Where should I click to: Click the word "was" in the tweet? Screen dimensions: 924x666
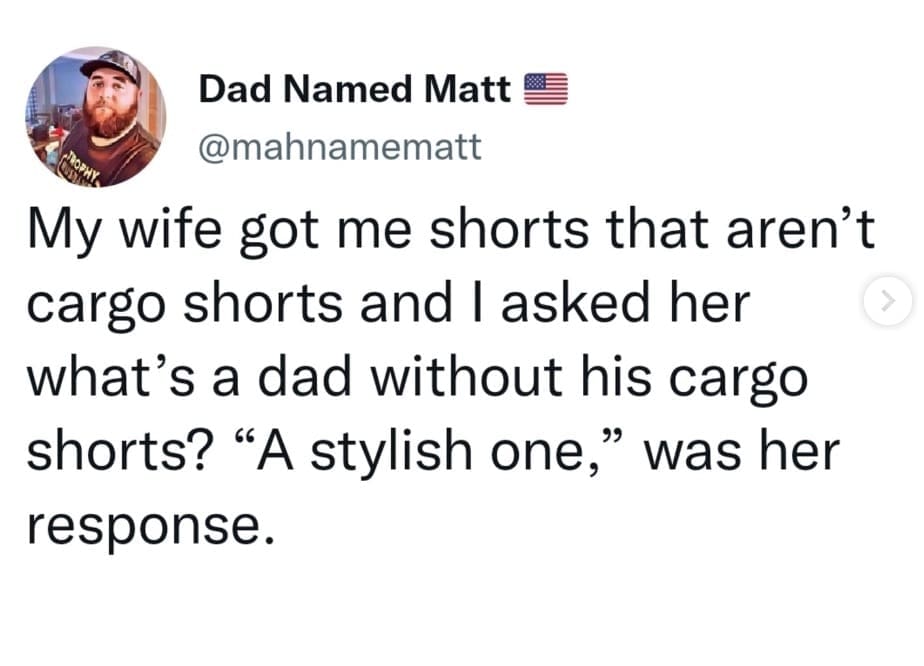(x=696, y=450)
